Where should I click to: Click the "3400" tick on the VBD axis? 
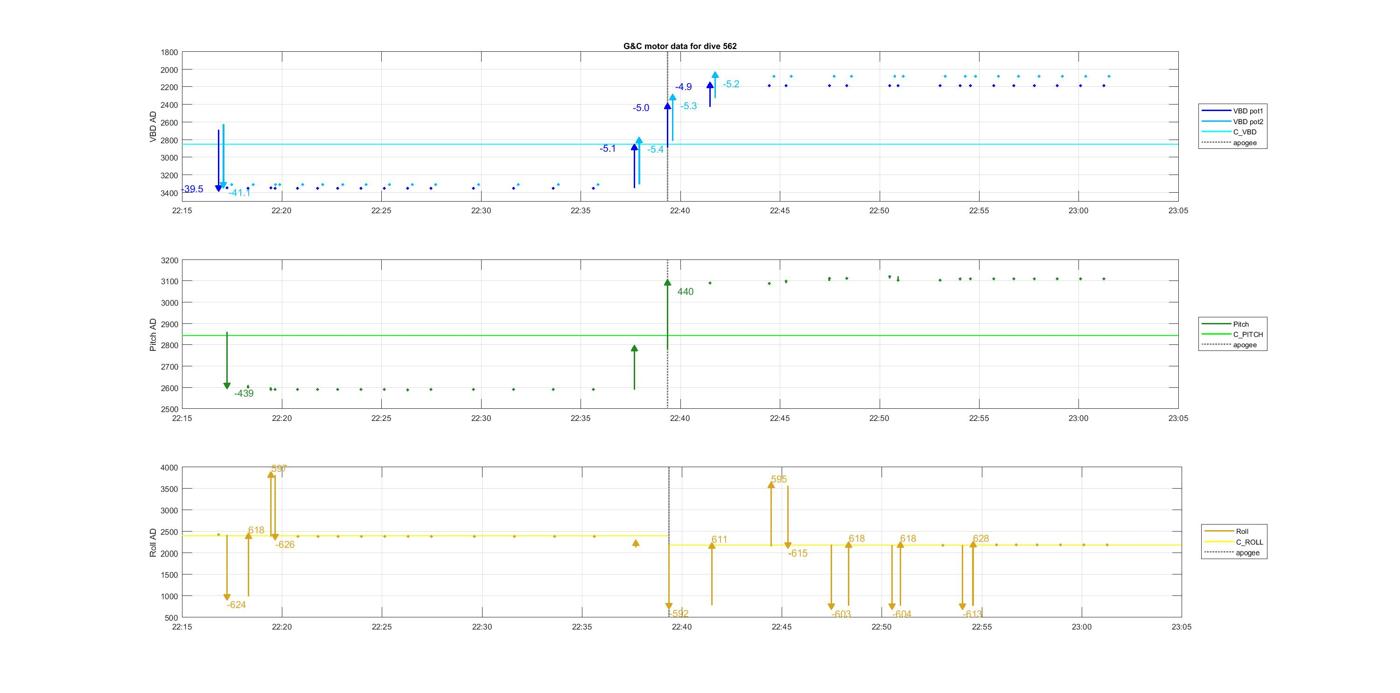pos(169,193)
